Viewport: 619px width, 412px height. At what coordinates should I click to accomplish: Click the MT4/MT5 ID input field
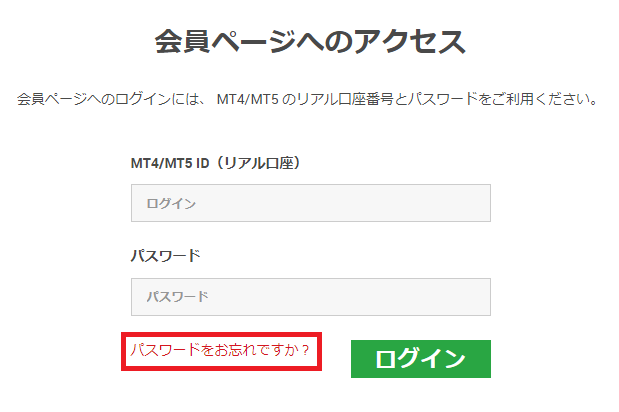310,203
